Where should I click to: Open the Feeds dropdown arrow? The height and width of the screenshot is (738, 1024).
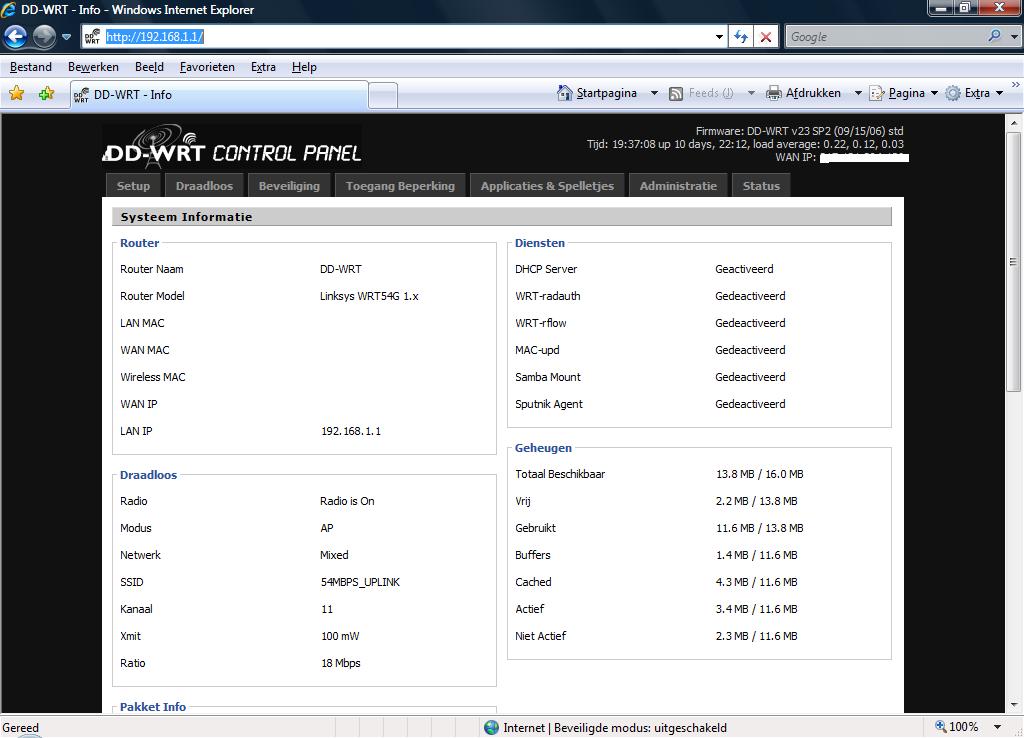click(x=751, y=93)
